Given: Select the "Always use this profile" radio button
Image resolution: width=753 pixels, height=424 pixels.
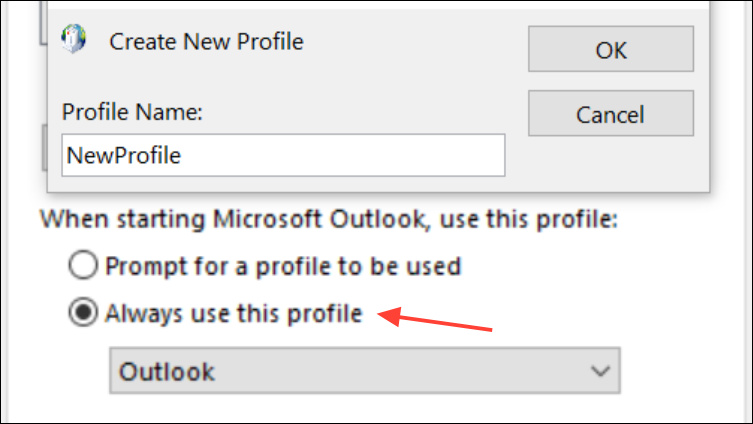Looking at the screenshot, I should pyautogui.click(x=84, y=313).
